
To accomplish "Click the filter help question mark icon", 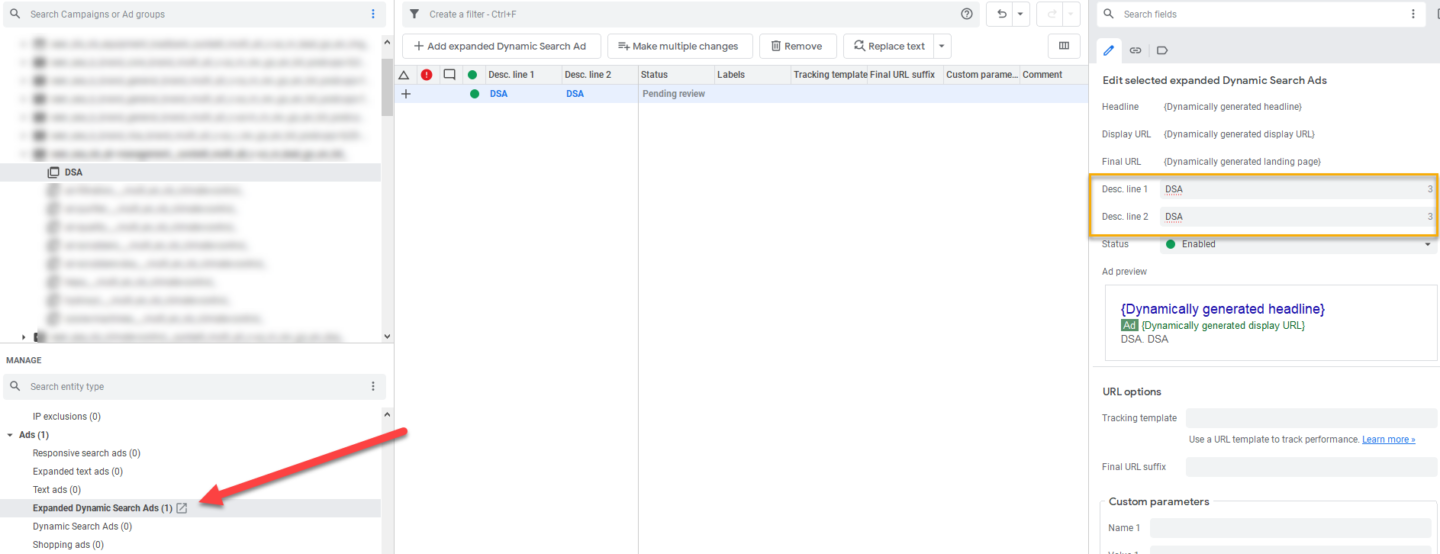I will [x=966, y=14].
